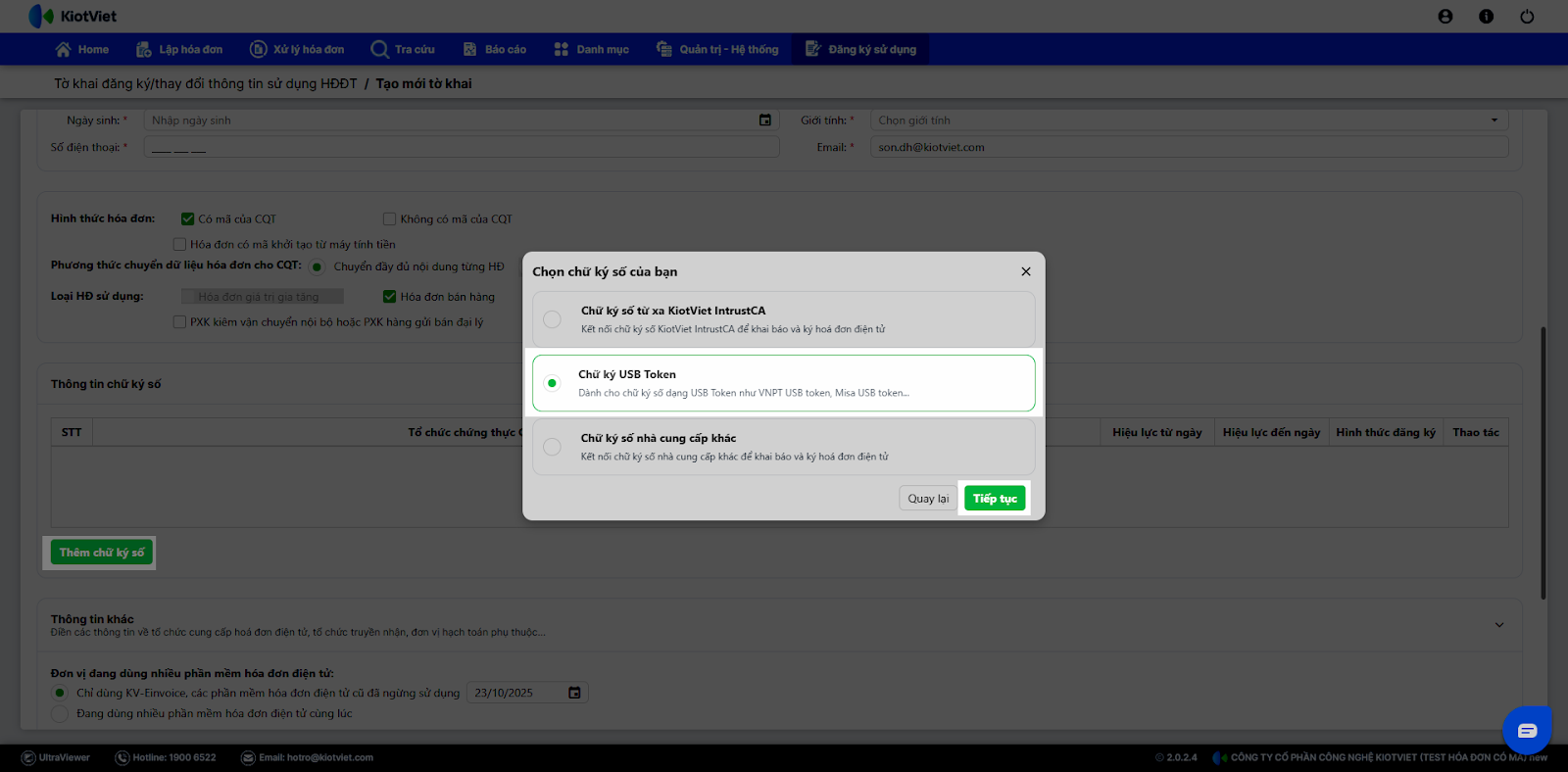
Task: Click the Home house icon
Action: coord(64,49)
